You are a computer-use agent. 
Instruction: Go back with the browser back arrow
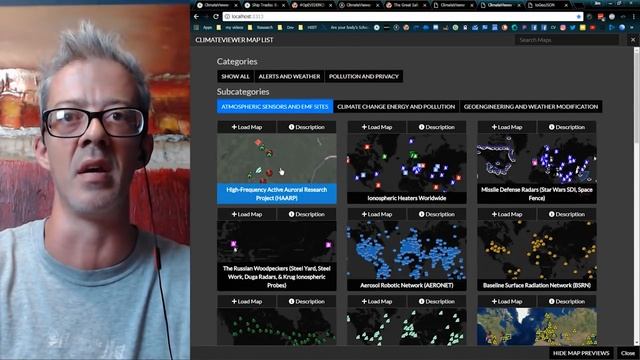197,17
